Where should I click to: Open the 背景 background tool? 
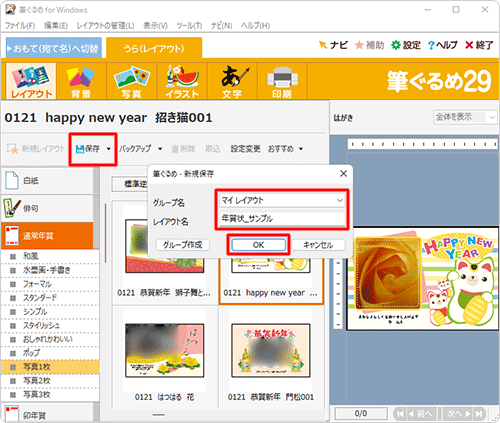tap(81, 81)
